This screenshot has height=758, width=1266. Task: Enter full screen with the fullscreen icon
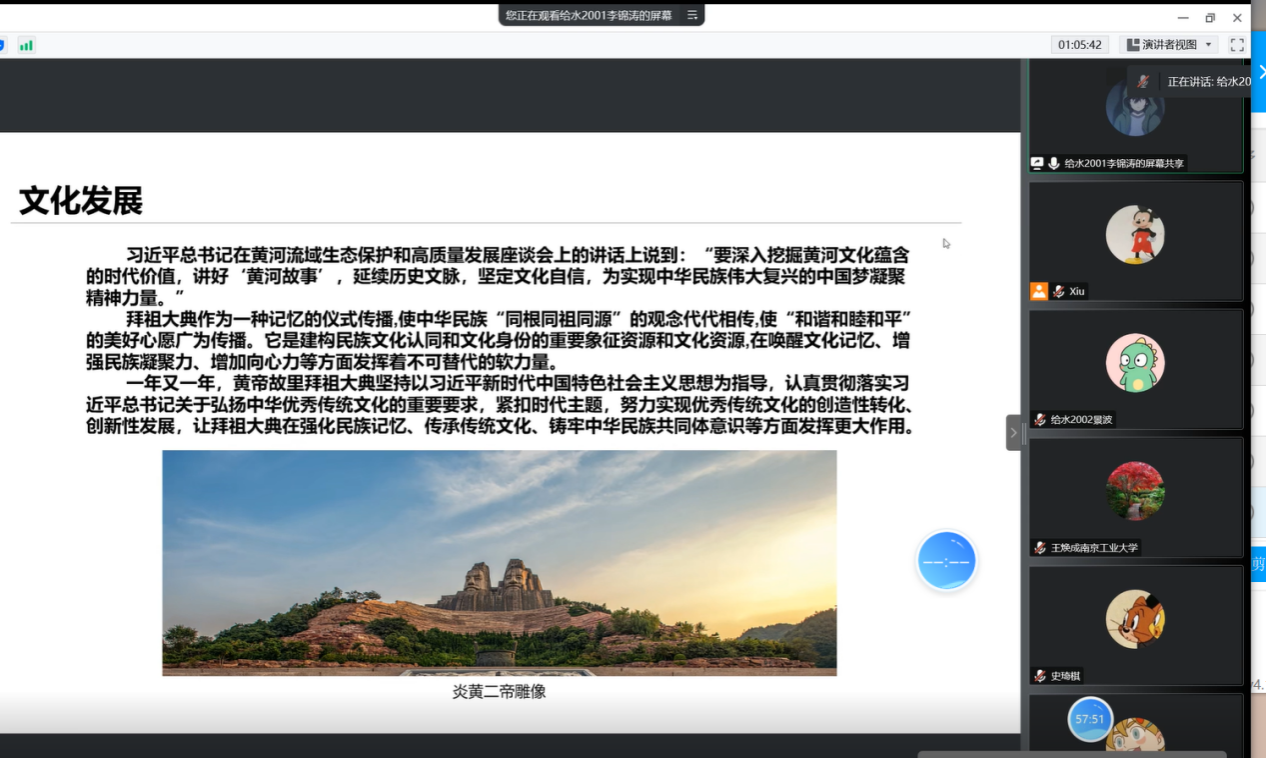point(1237,45)
